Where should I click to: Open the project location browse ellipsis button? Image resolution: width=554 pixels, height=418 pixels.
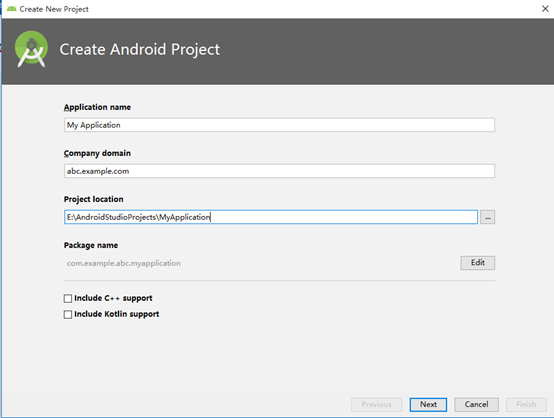(487, 217)
